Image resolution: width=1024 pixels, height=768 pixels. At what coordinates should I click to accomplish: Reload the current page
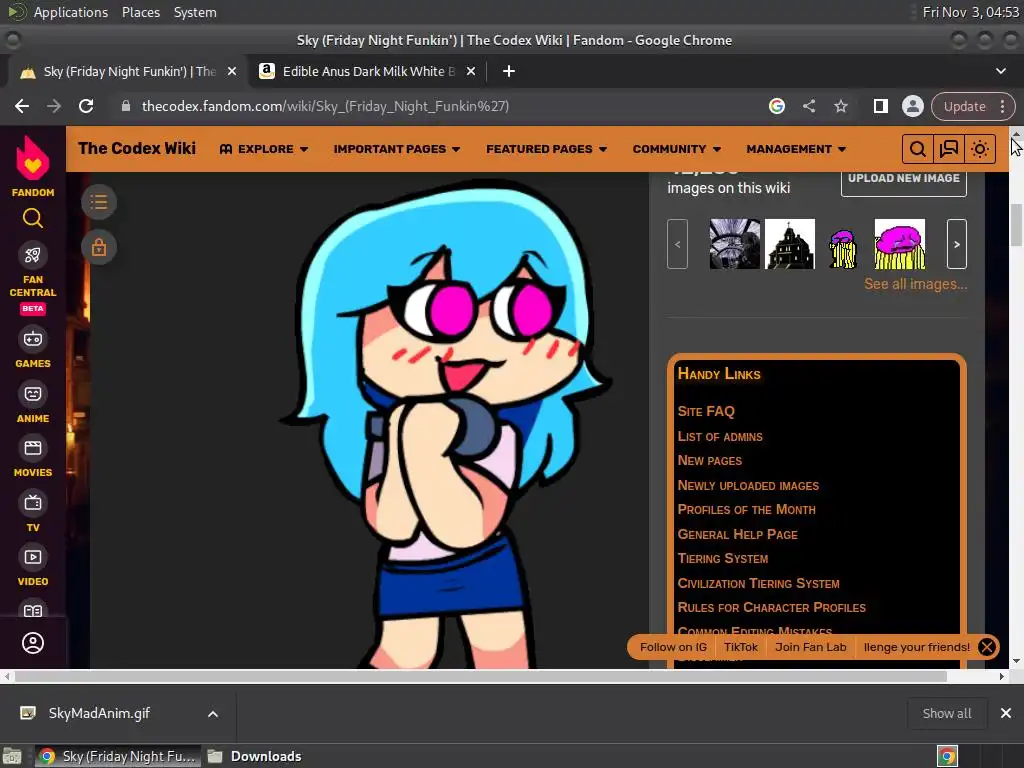pos(86,106)
